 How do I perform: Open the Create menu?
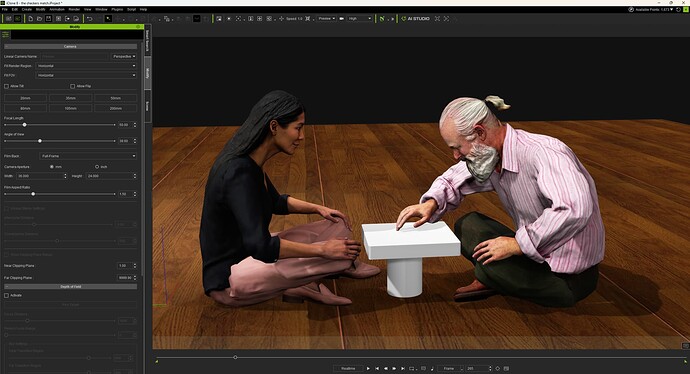27,9
